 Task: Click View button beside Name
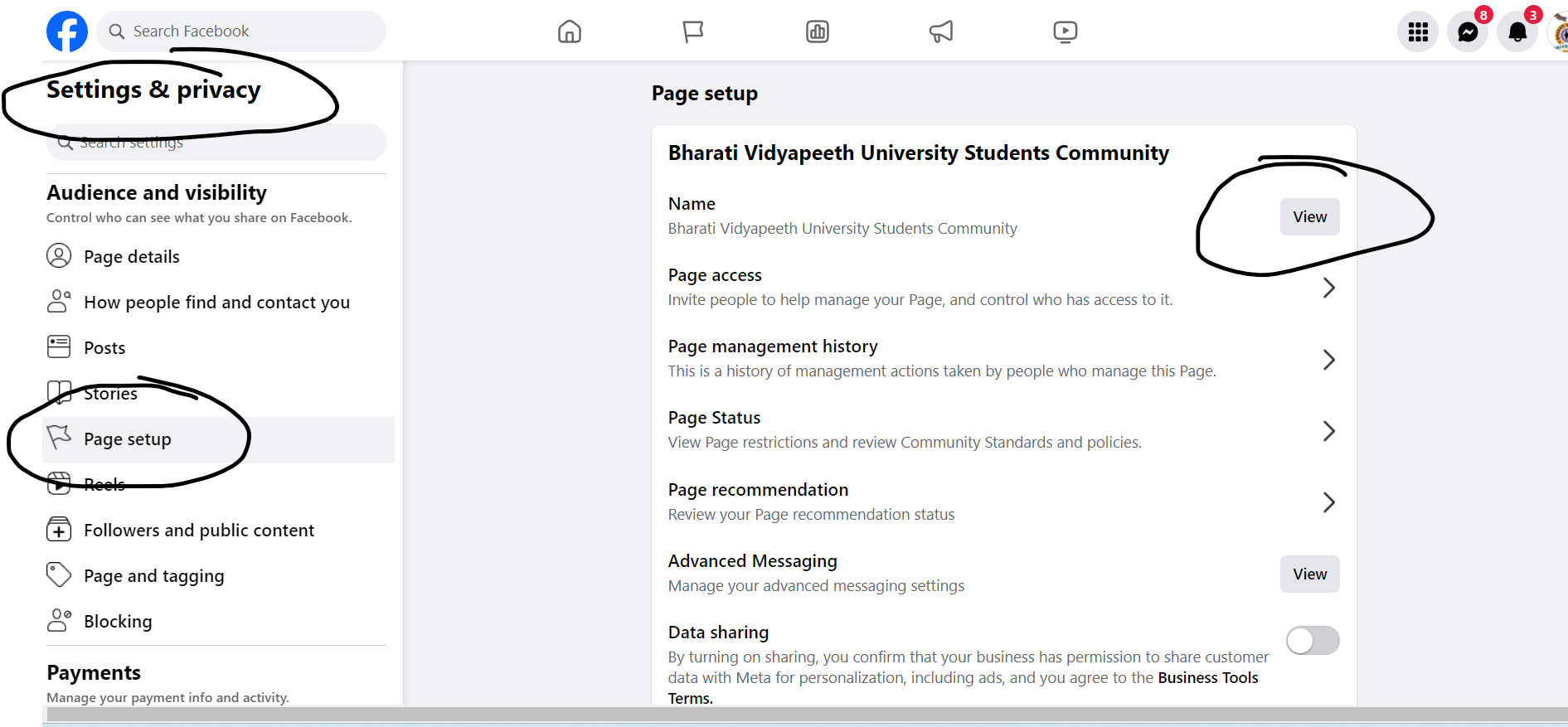(1309, 217)
